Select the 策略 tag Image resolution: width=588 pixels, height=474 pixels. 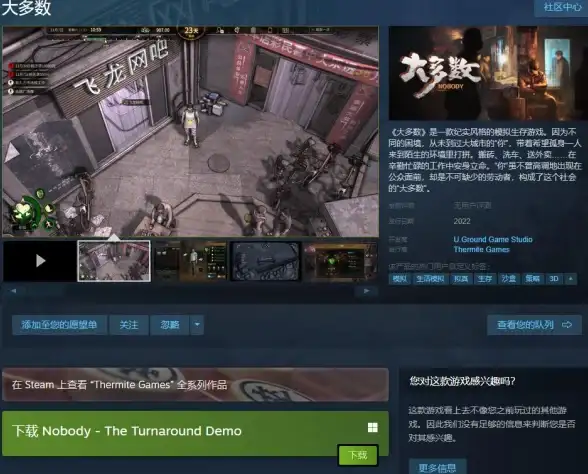point(533,279)
